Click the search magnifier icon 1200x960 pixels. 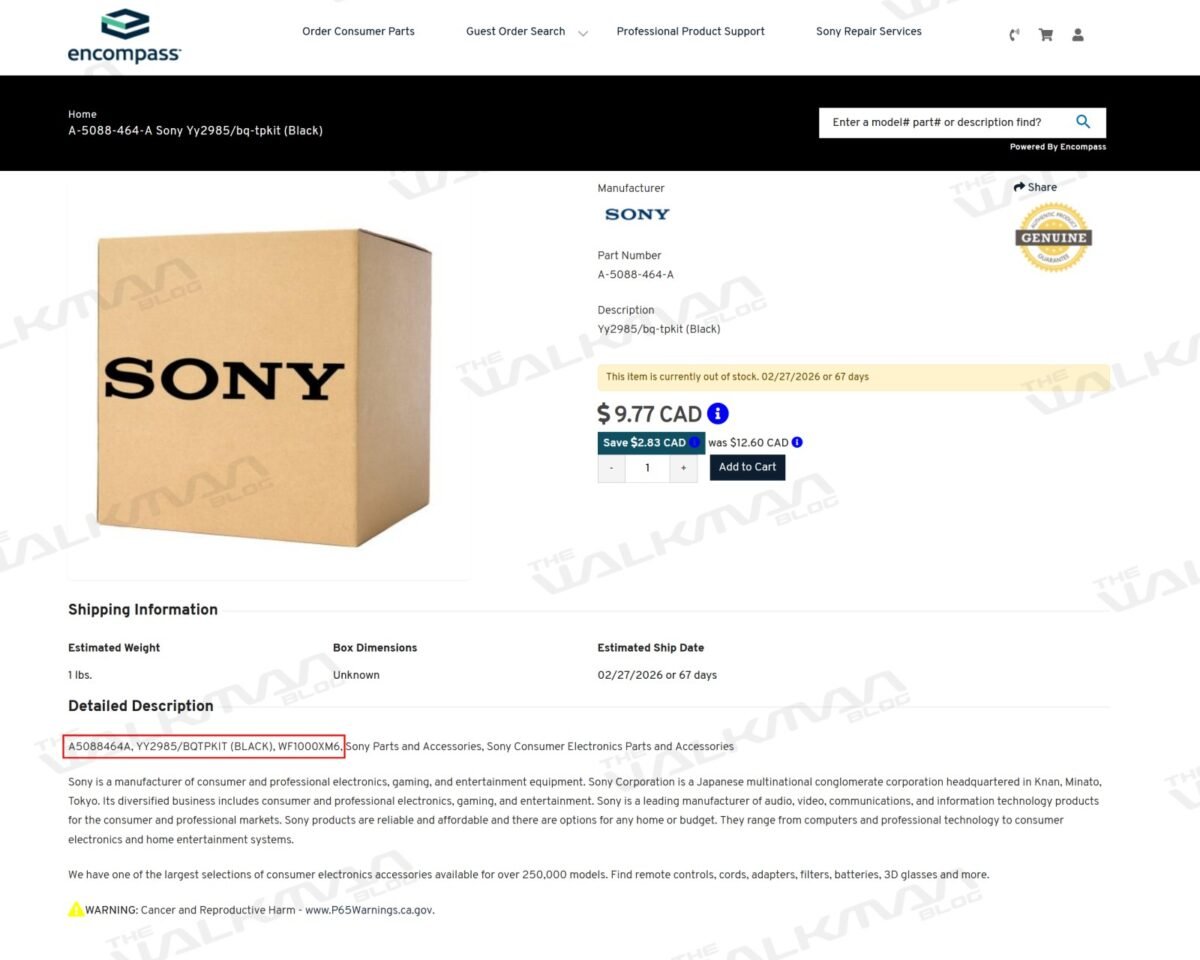(x=1083, y=122)
